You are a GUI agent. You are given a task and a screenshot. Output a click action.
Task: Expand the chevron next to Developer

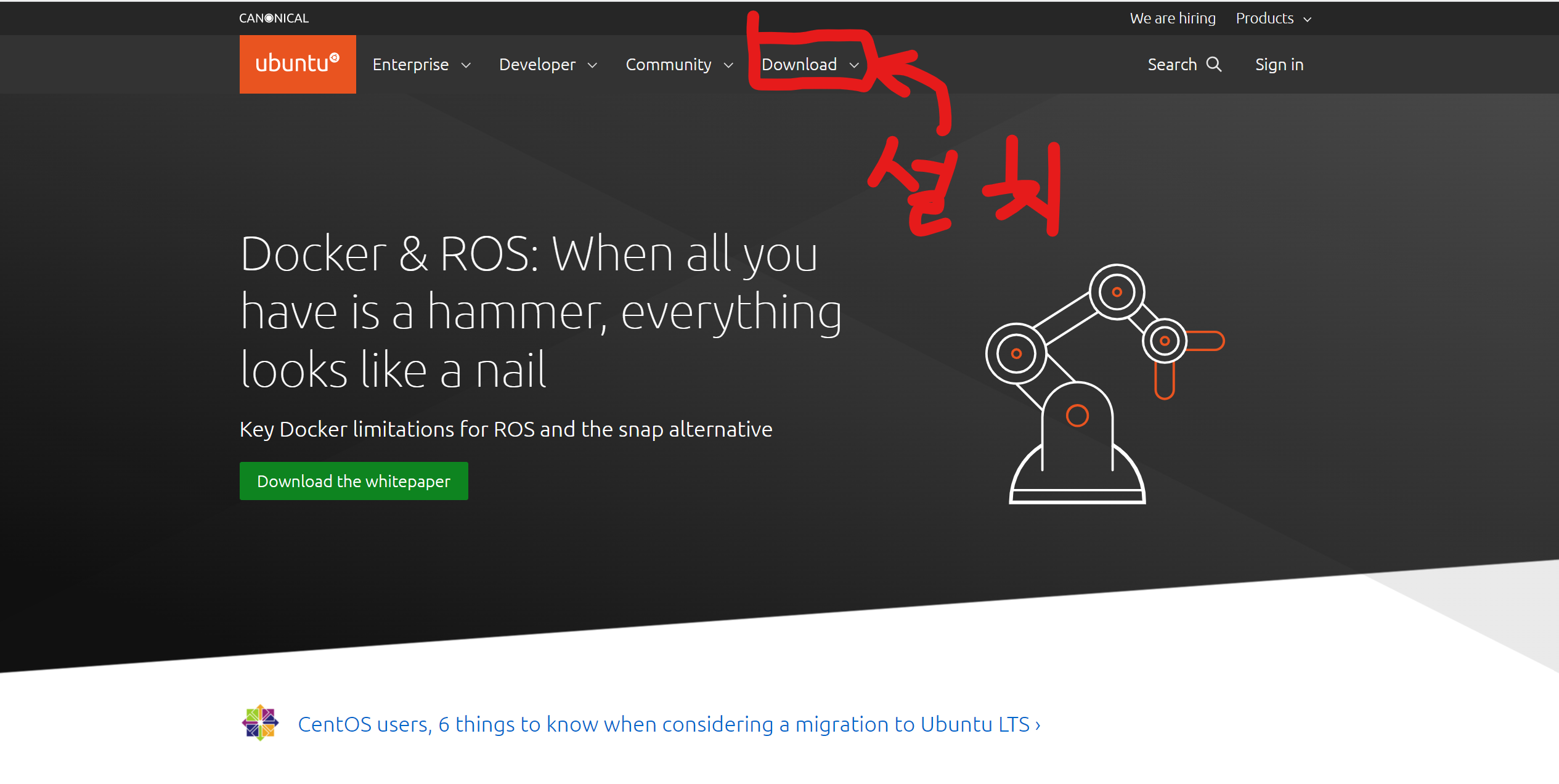tap(592, 65)
